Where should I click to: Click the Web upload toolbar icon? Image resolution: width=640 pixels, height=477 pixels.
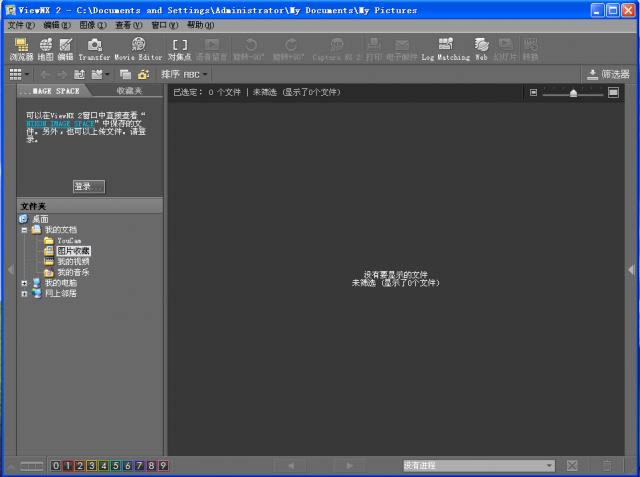tap(481, 48)
